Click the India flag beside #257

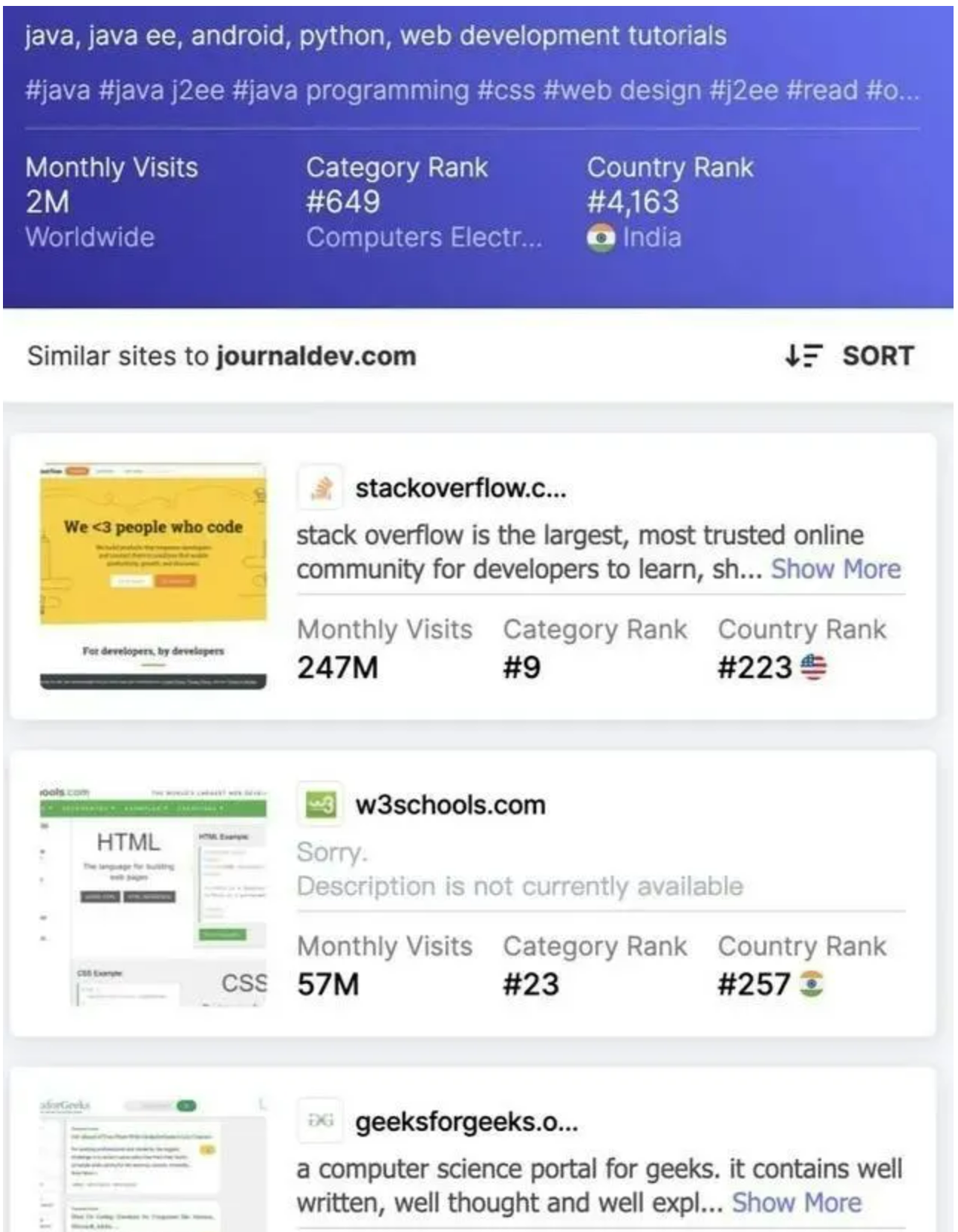pos(811,984)
